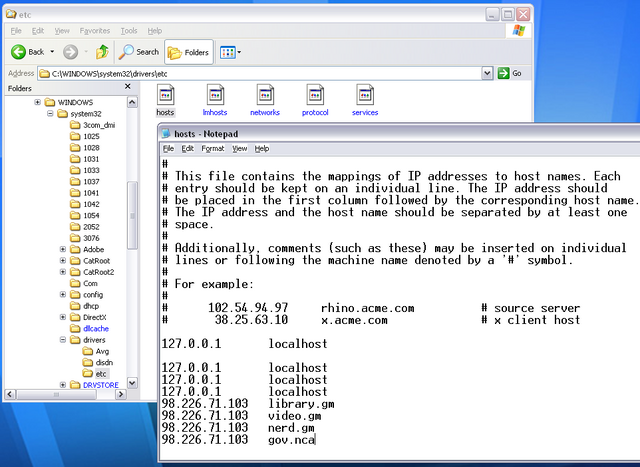The height and width of the screenshot is (467, 640).
Task: Open Explorer's View menu
Action: pos(62,31)
